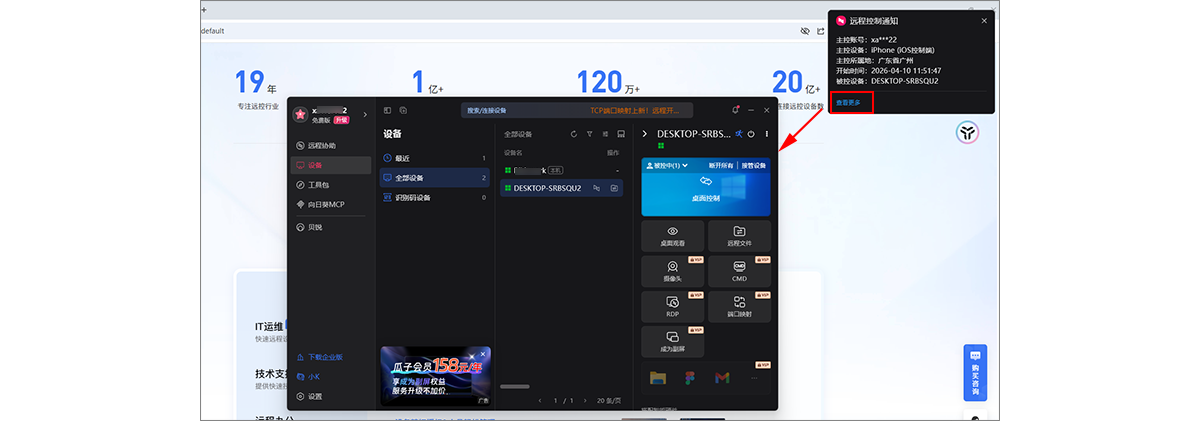This screenshot has height=421, width=1200.
Task: Open the RDP connection tile
Action: [673, 307]
